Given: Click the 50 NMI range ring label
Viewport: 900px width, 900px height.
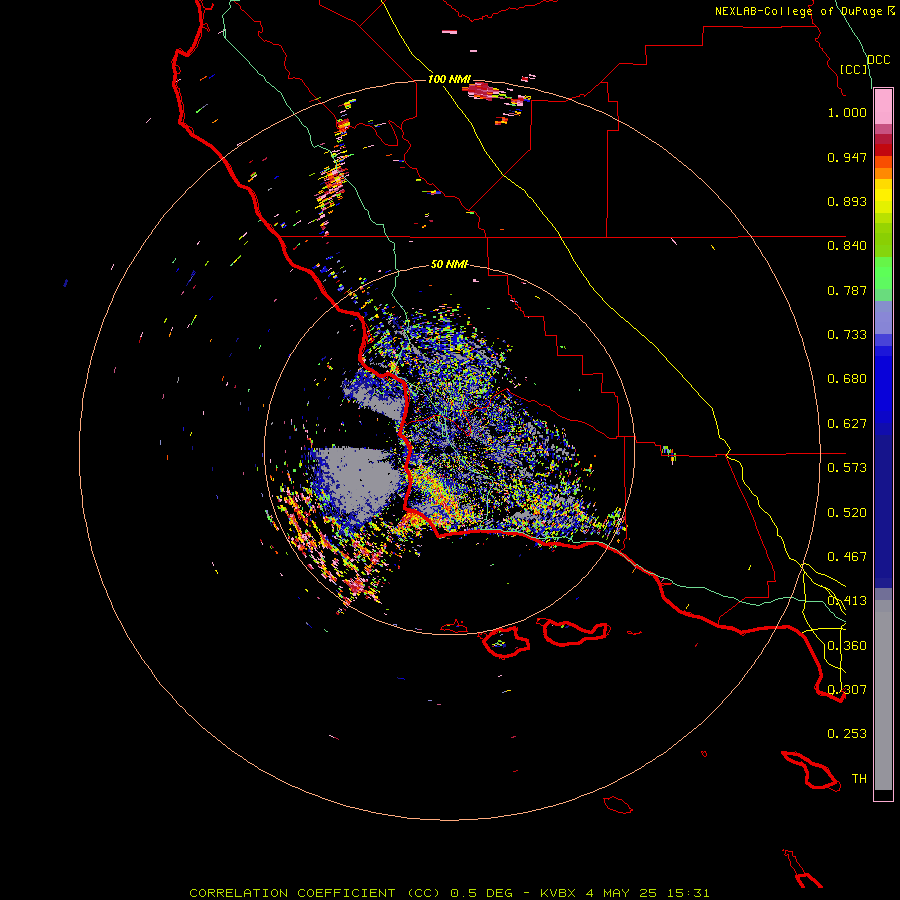Looking at the screenshot, I should [x=449, y=264].
